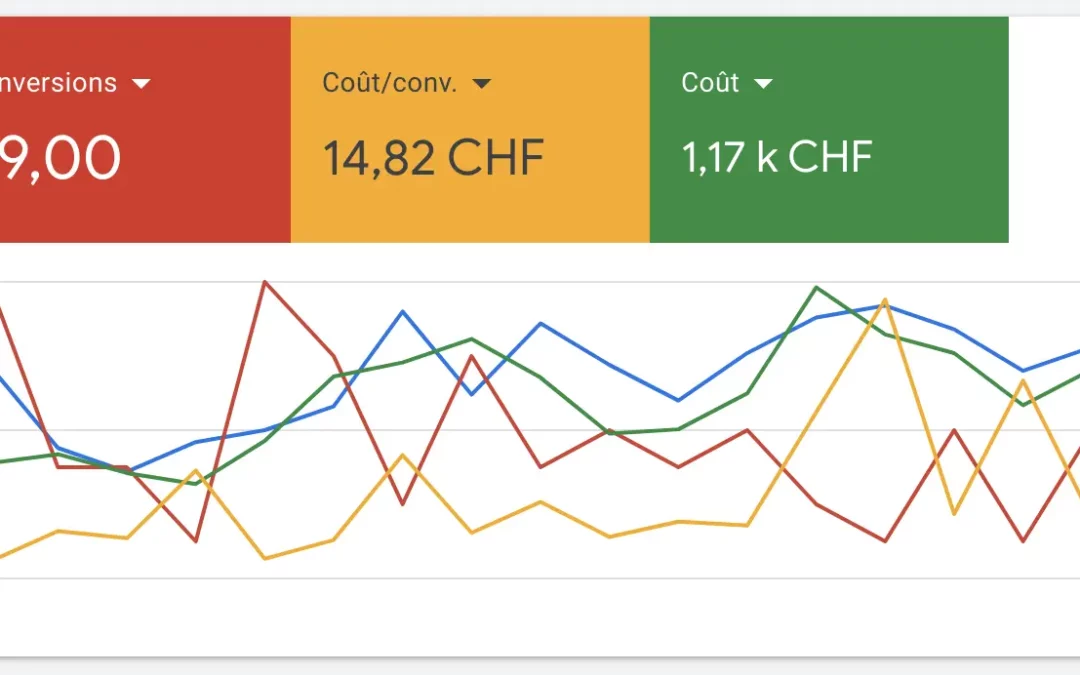
Task: Open the Conversions metric dropdown arrow
Action: pyautogui.click(x=141, y=83)
